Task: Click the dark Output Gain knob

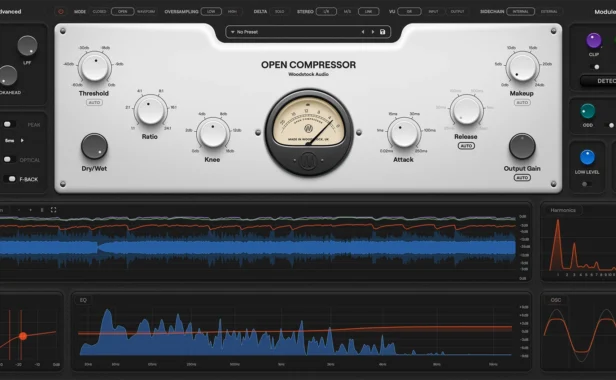Action: [x=522, y=146]
